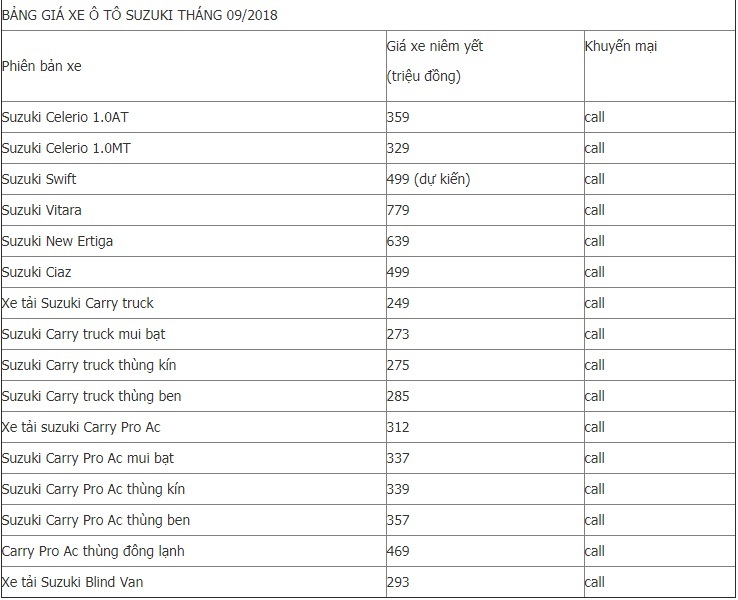Click 'call' in the Suzuki Swift row
This screenshot has width=738, height=600.
point(595,179)
